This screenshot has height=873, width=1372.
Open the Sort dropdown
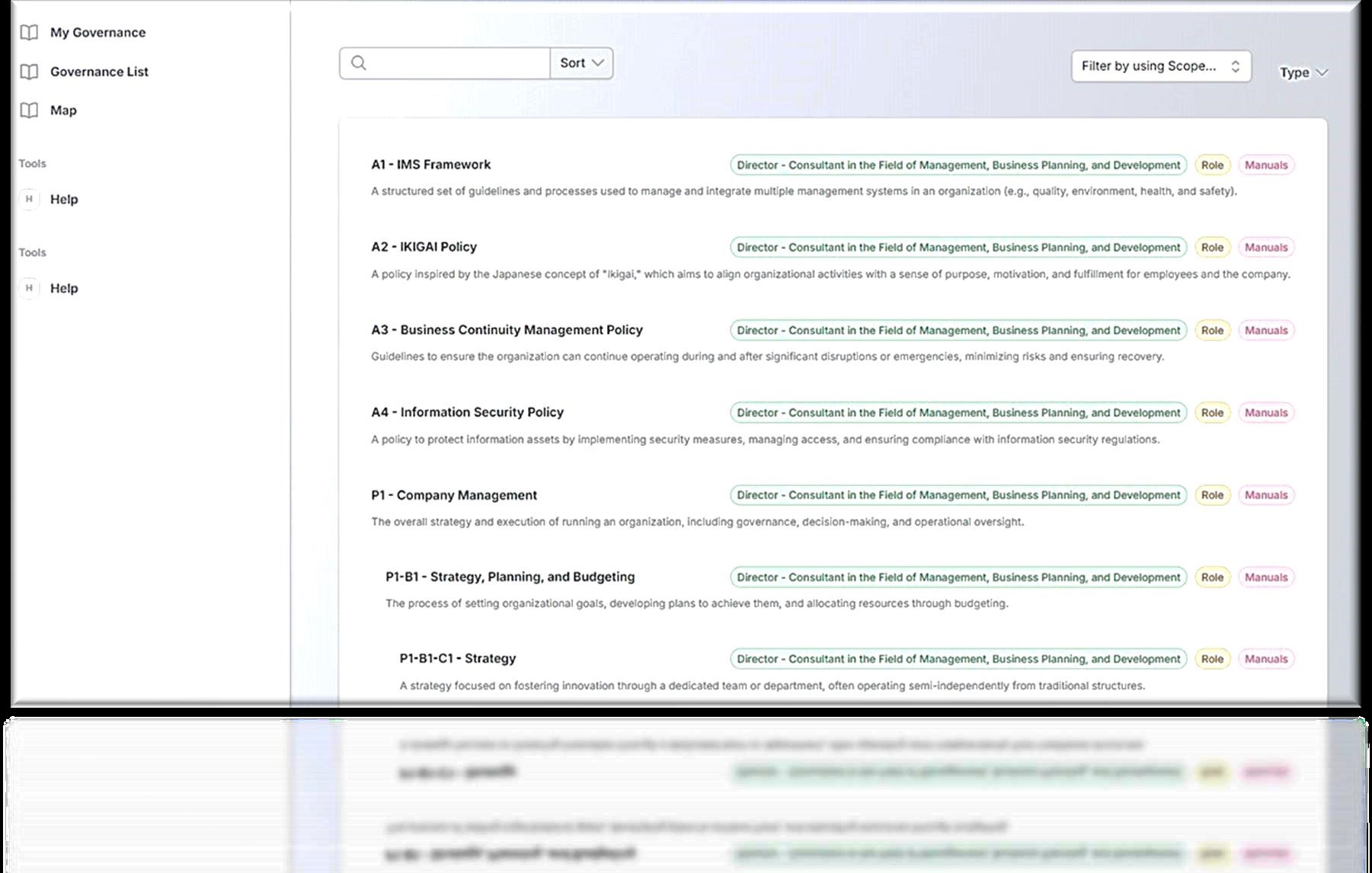click(582, 63)
